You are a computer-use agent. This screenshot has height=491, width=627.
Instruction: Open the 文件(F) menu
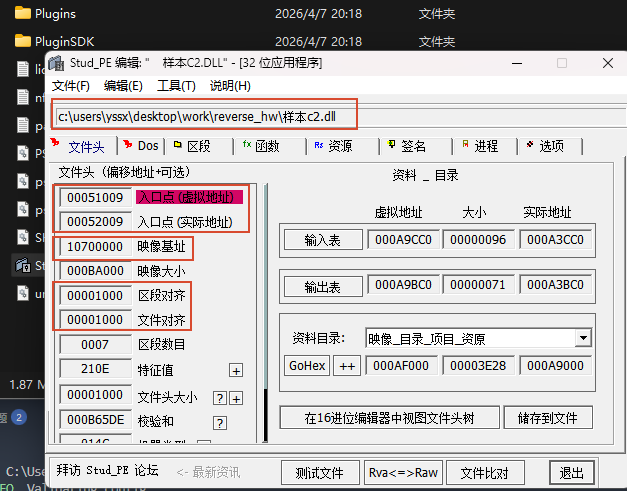pos(71,86)
